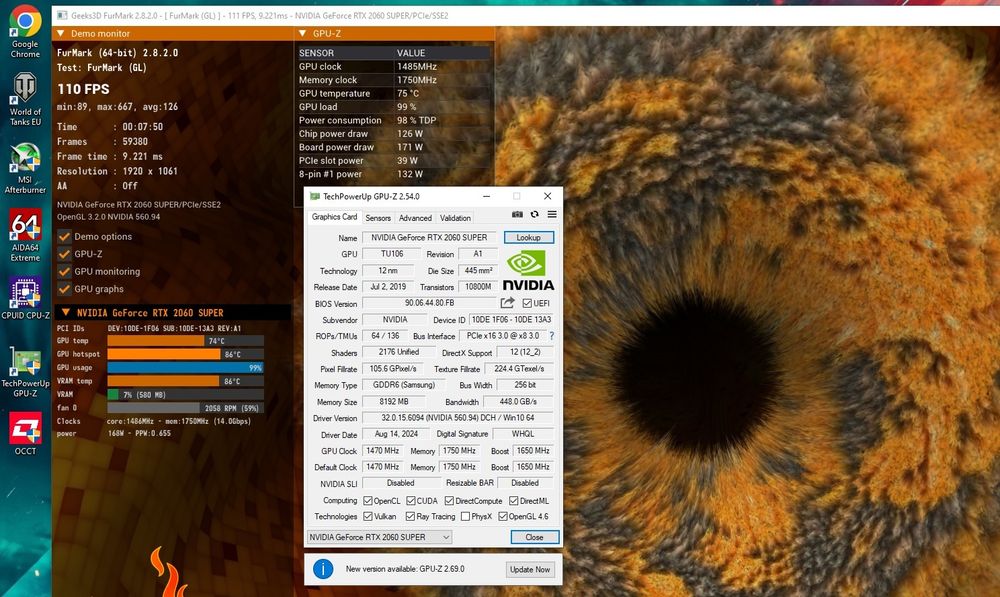This screenshot has width=1000, height=597.
Task: Click GPU-Z refresh icon
Action: [x=534, y=214]
